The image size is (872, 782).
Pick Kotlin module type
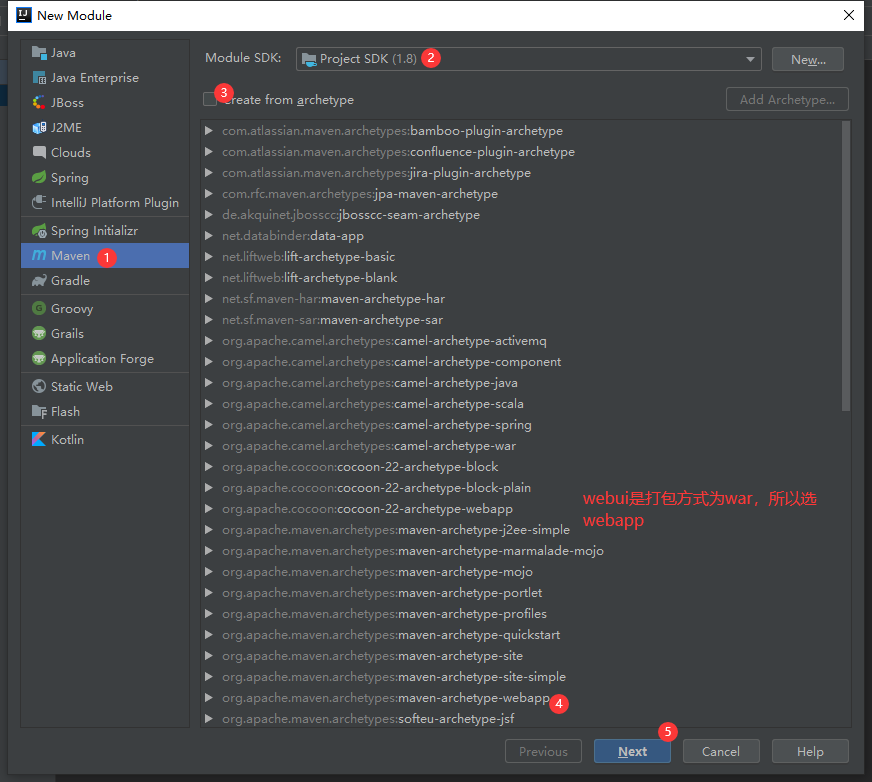(x=105, y=439)
